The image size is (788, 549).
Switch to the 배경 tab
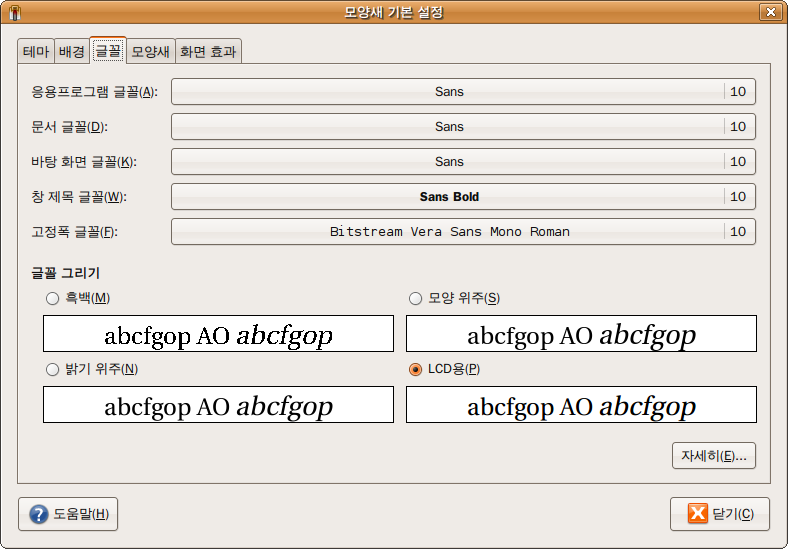point(72,51)
